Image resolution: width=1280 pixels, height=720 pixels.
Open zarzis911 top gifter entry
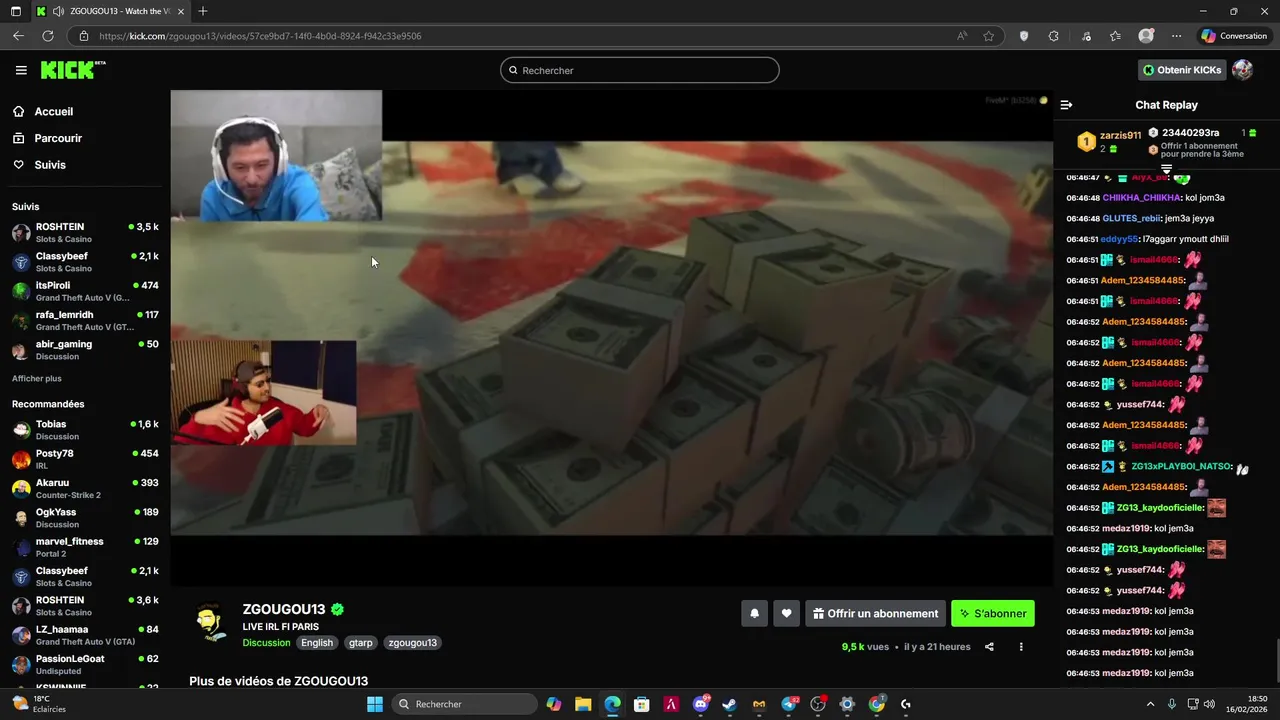coord(1109,141)
